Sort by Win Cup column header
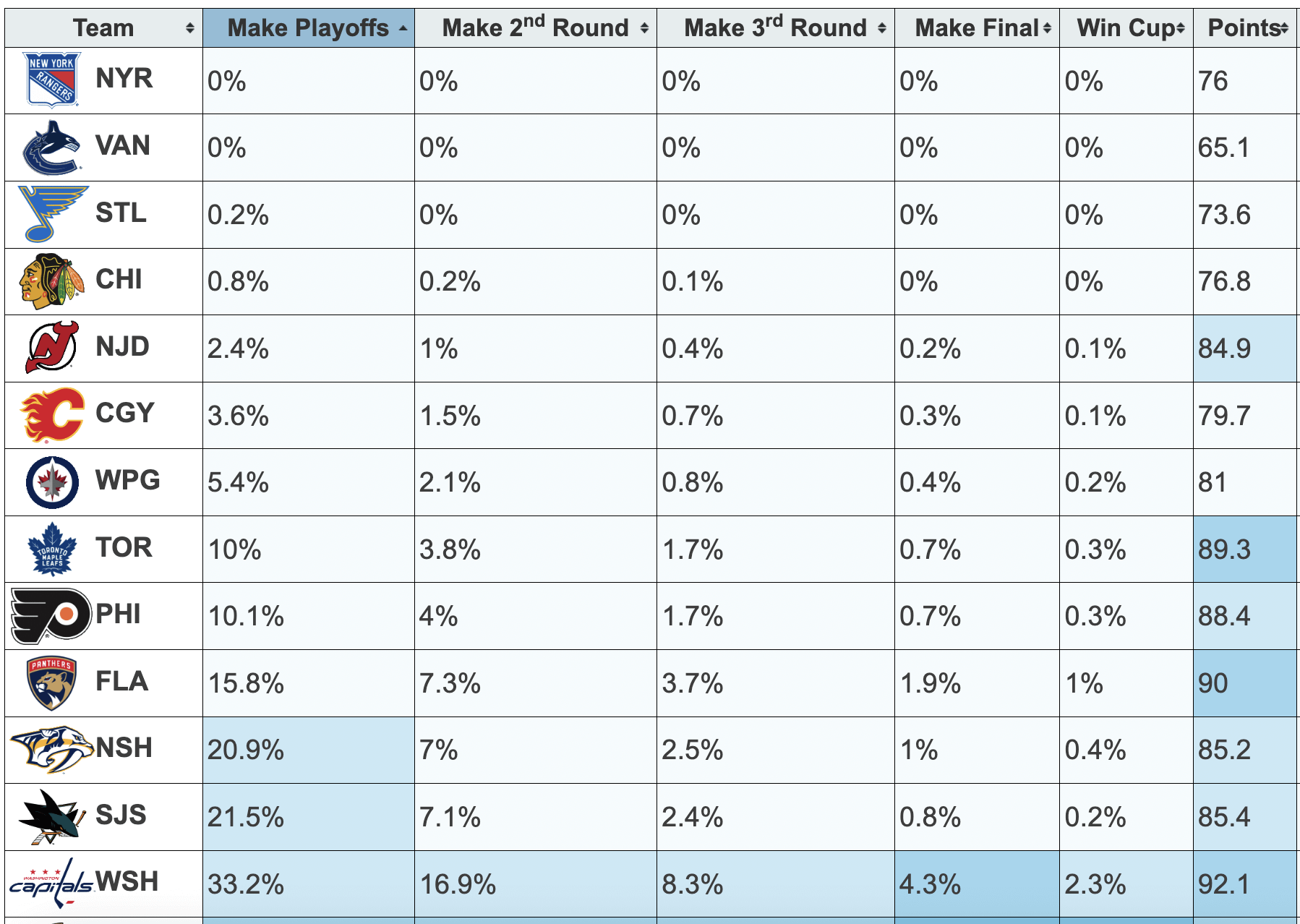Screen dimensions: 1300x924 click(1126, 28)
